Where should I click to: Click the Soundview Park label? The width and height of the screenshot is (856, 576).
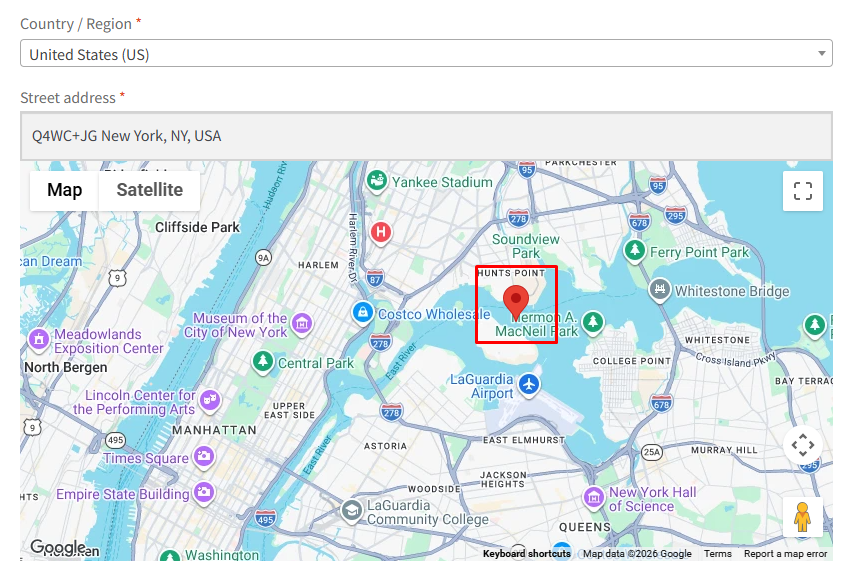coord(526,246)
